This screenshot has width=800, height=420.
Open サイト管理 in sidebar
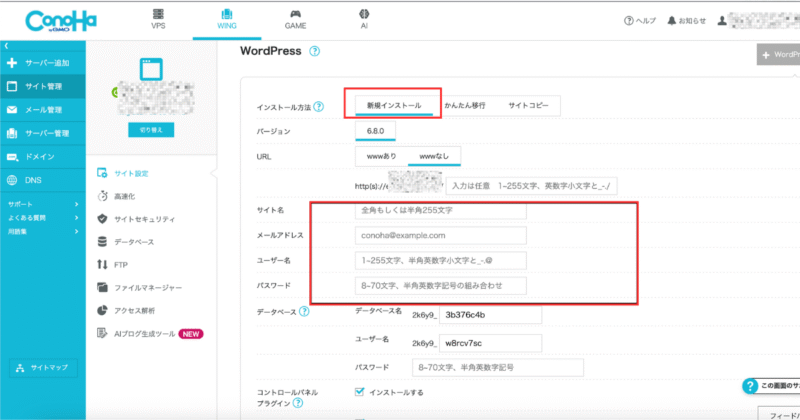(43, 86)
